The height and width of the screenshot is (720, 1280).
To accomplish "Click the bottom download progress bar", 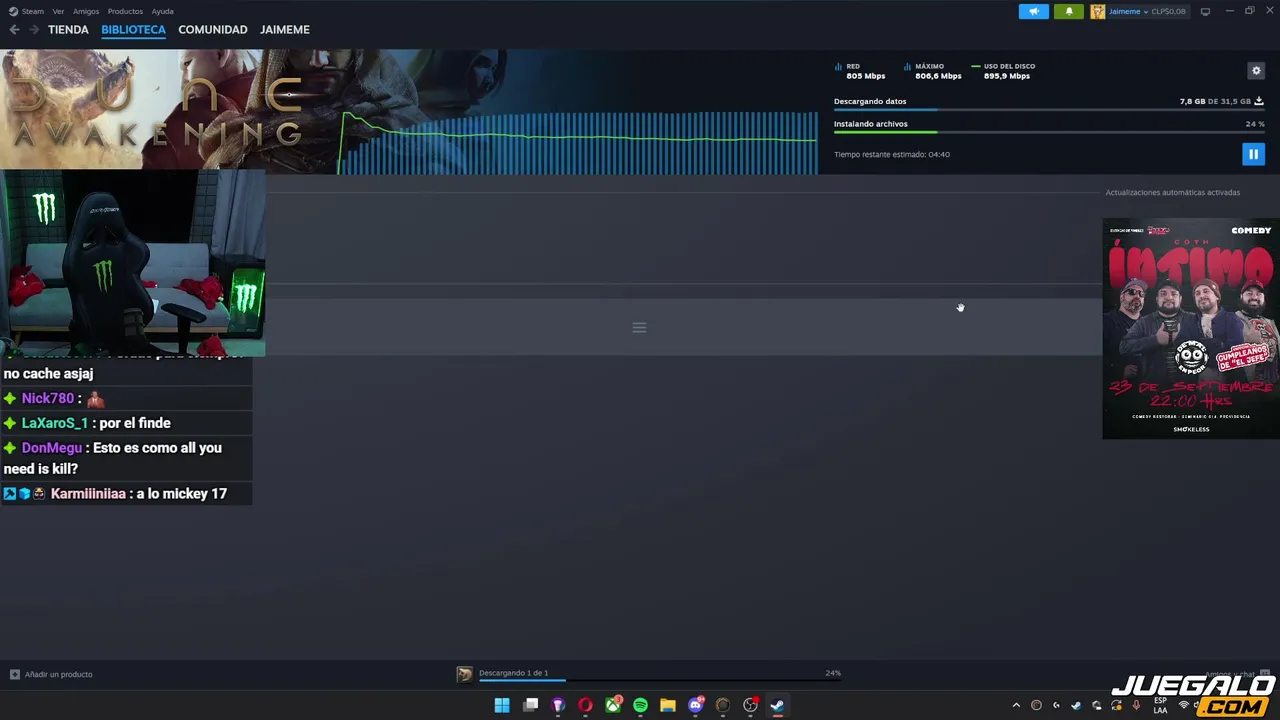I will click(x=660, y=680).
